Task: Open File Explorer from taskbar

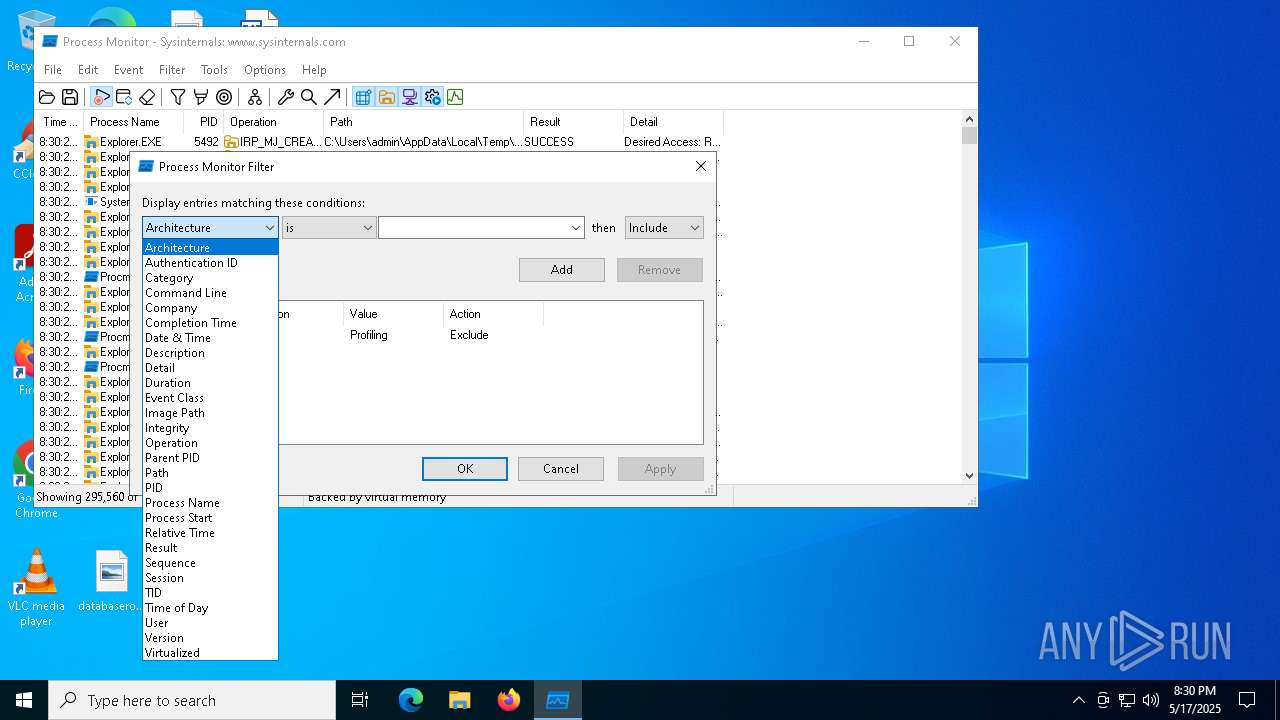Action: [460, 700]
